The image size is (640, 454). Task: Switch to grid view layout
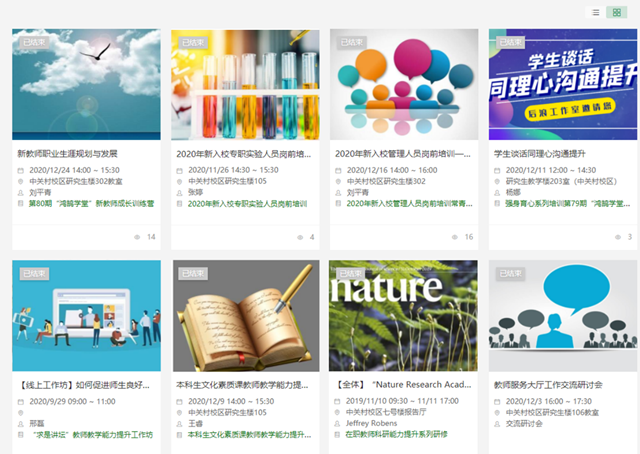click(x=616, y=12)
